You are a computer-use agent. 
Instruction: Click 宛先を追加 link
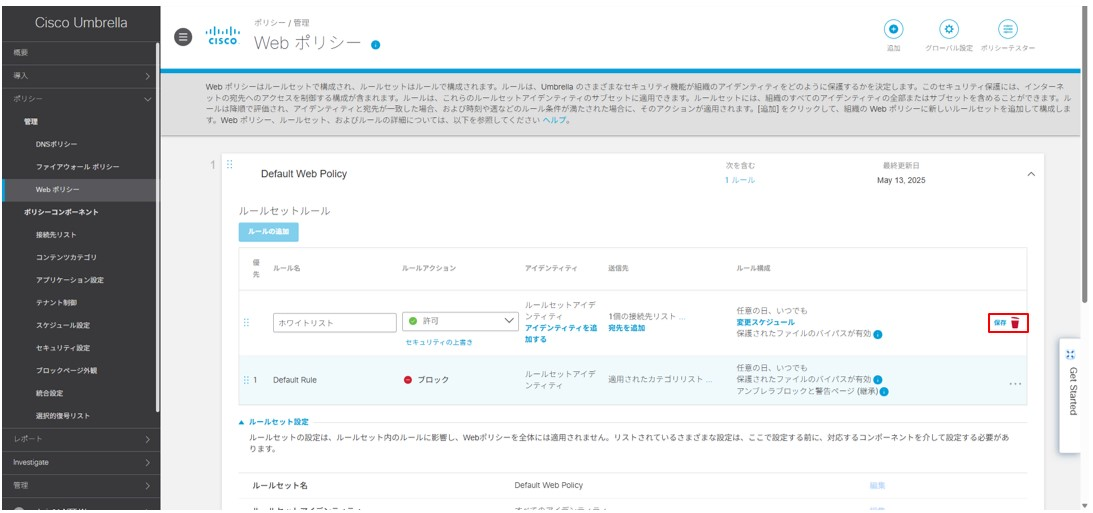tap(626, 328)
